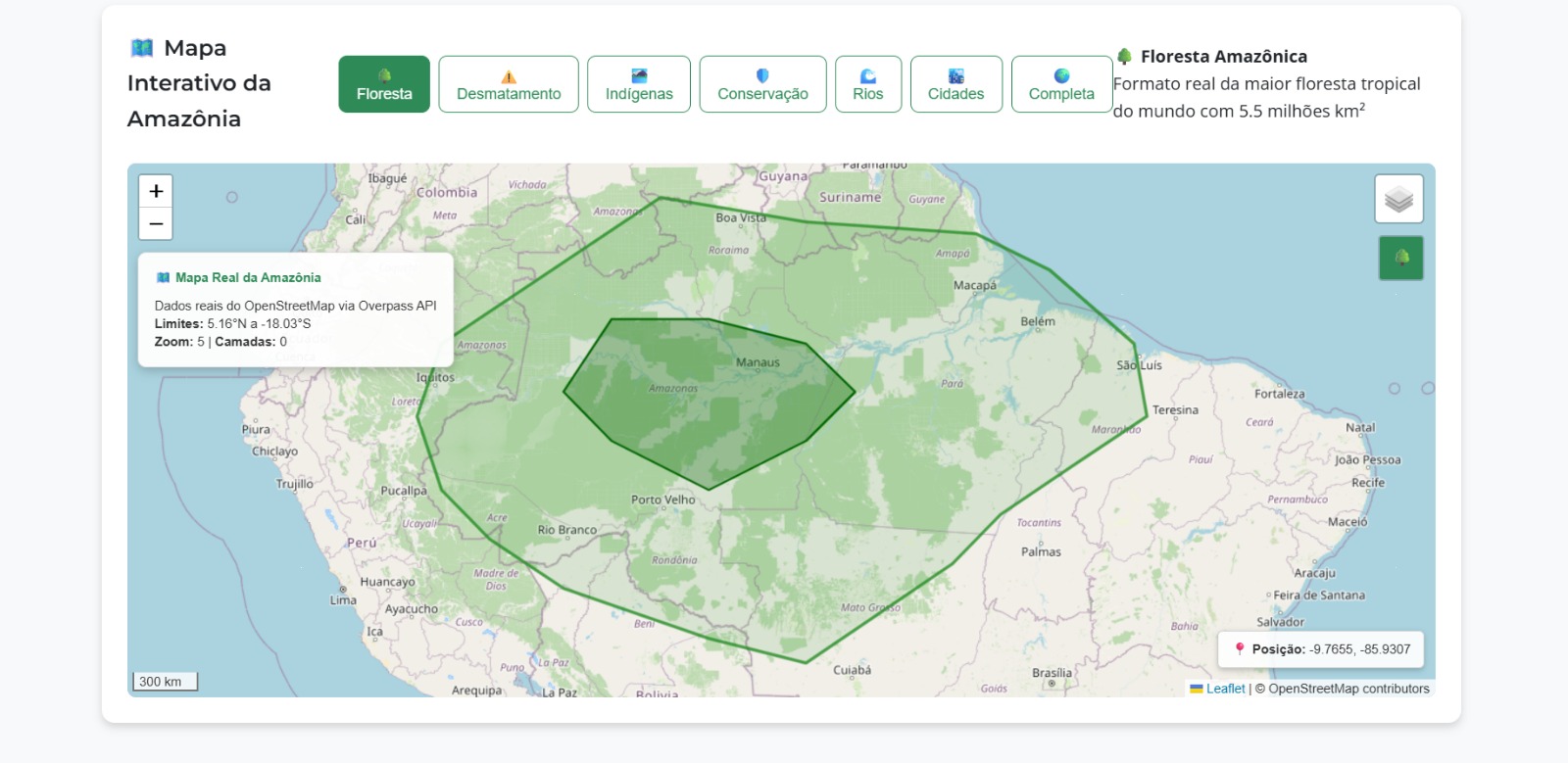Click the Boa Vista label
The height and width of the screenshot is (763, 1568).
741,217
